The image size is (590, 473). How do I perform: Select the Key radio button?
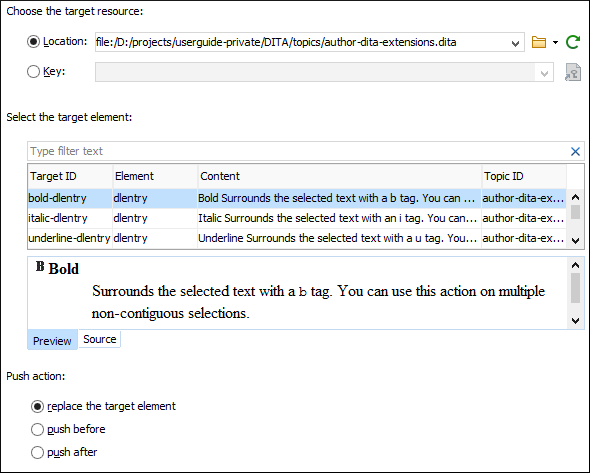33,71
